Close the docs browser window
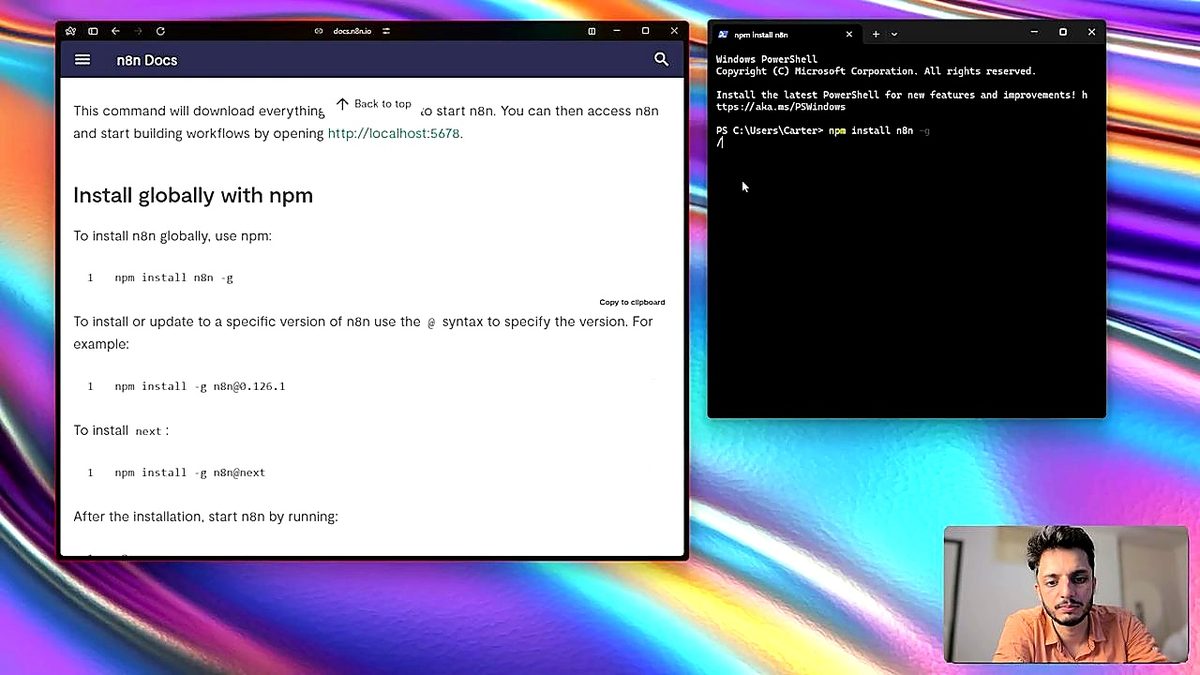The height and width of the screenshot is (675, 1200). [x=674, y=31]
